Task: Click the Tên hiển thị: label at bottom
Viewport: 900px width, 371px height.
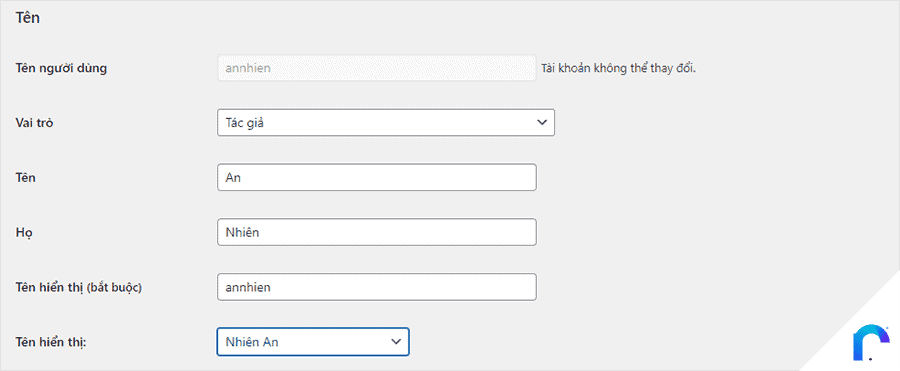Action: [55, 342]
